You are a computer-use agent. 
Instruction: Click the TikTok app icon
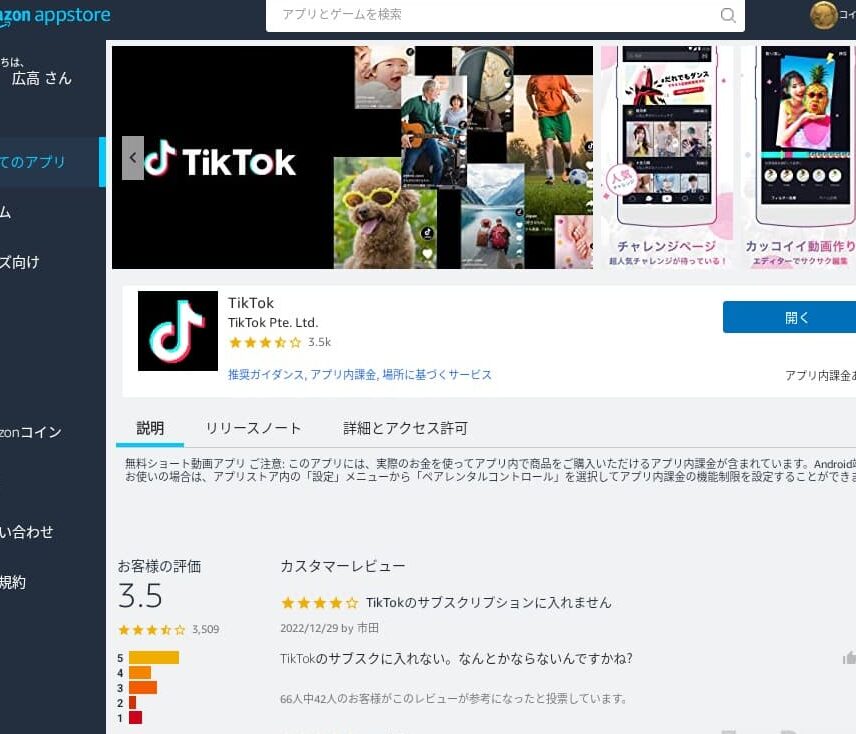[x=178, y=331]
